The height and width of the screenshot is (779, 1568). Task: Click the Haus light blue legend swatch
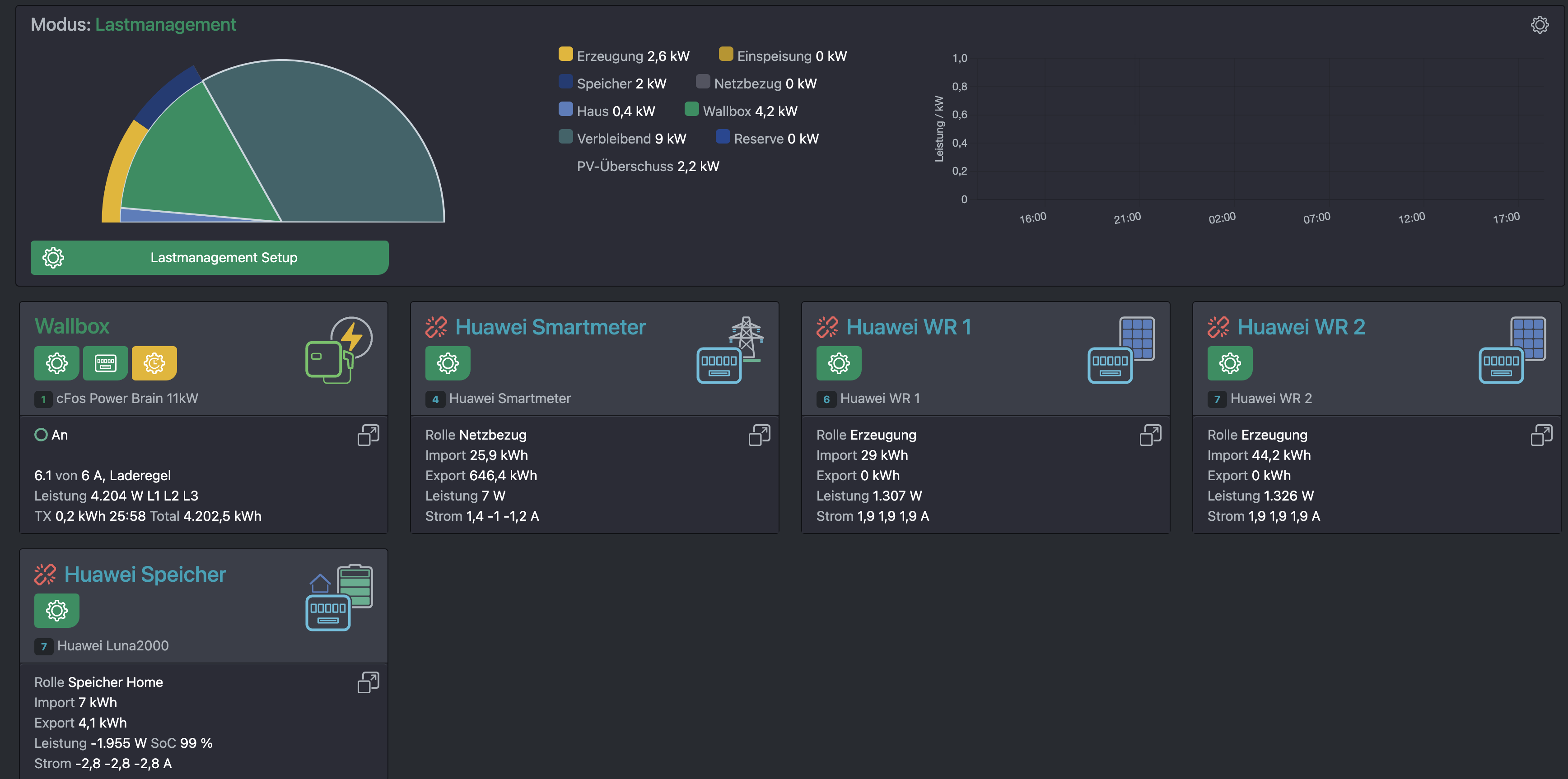click(565, 109)
